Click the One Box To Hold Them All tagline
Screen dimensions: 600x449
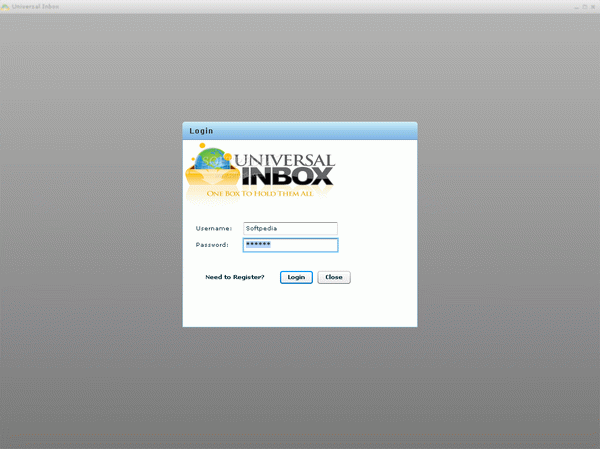coord(260,194)
